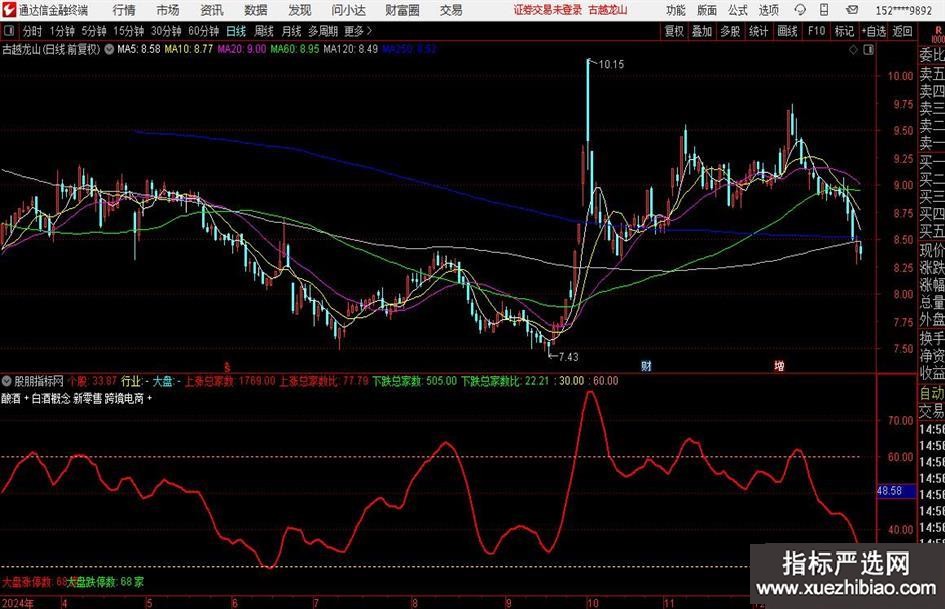Switch to 5分钟 period
Screen dimensions: 945x609
tap(94, 31)
